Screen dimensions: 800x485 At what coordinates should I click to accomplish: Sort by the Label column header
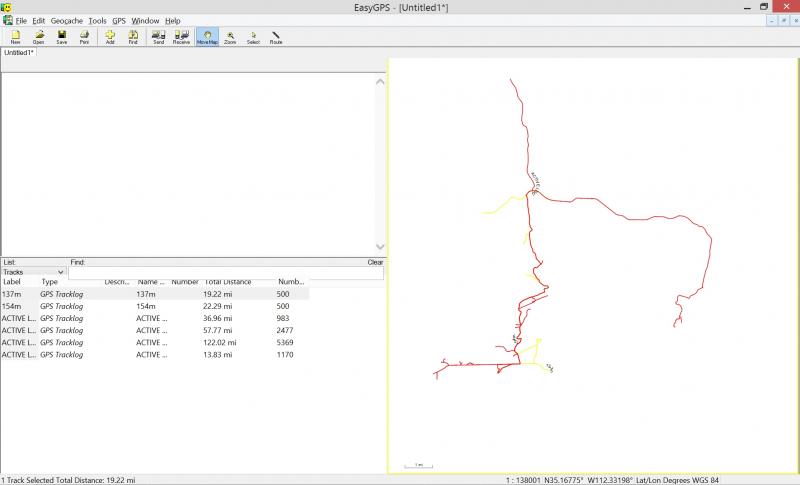[12, 282]
